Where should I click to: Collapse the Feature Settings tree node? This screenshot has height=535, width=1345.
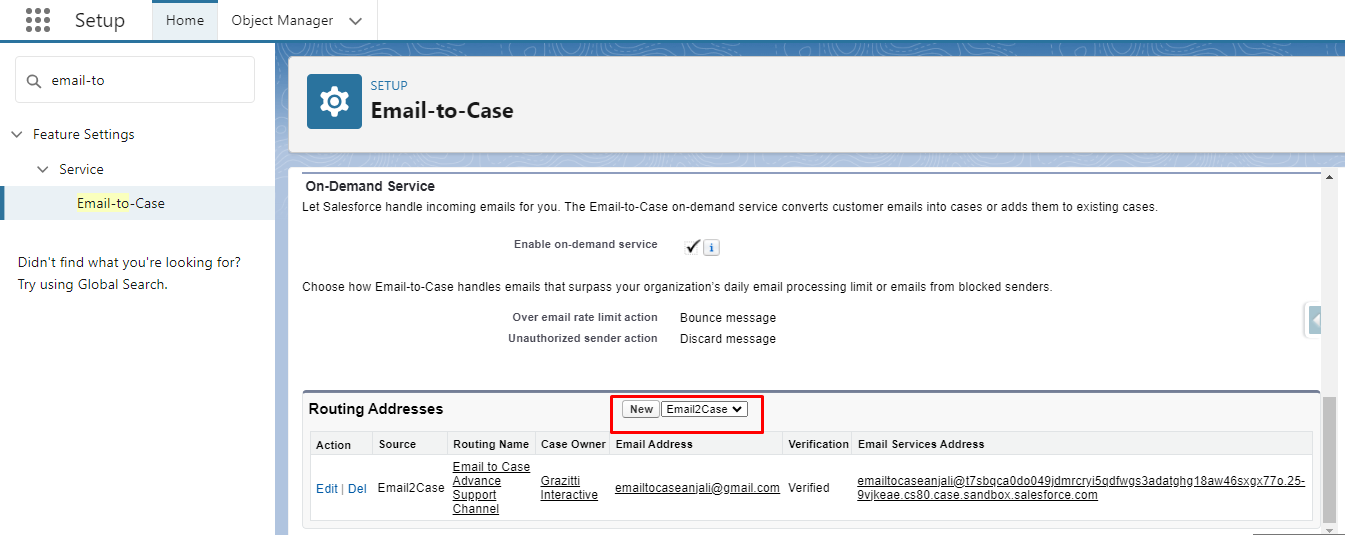click(x=17, y=134)
